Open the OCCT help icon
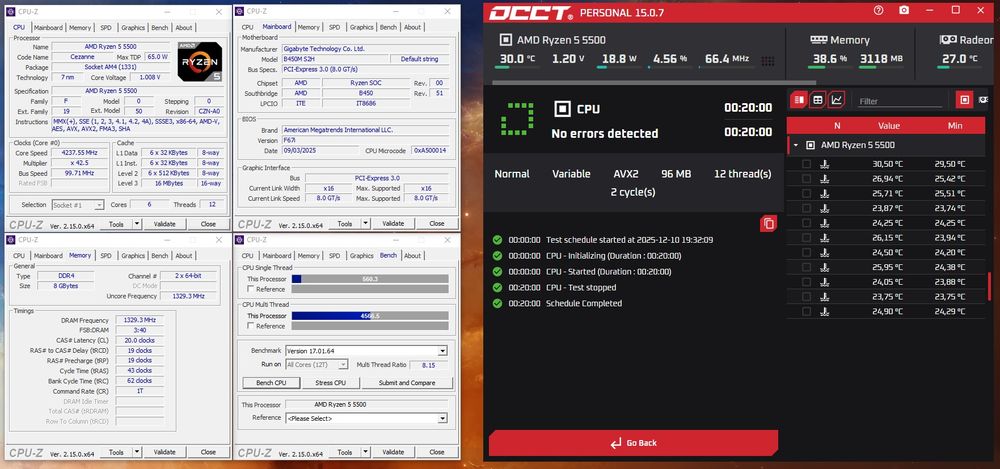 pos(879,10)
